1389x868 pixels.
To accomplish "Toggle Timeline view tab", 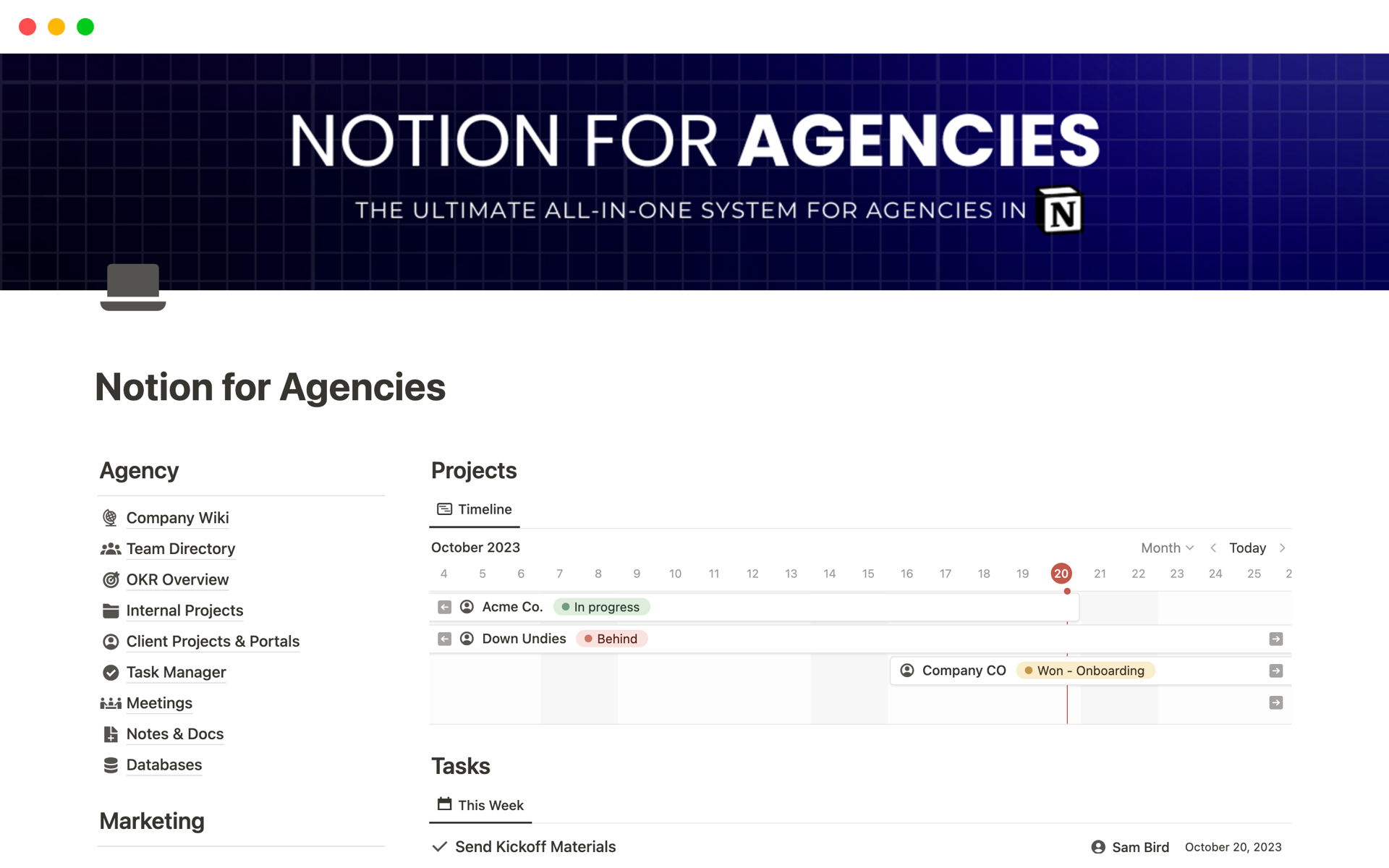I will [475, 509].
